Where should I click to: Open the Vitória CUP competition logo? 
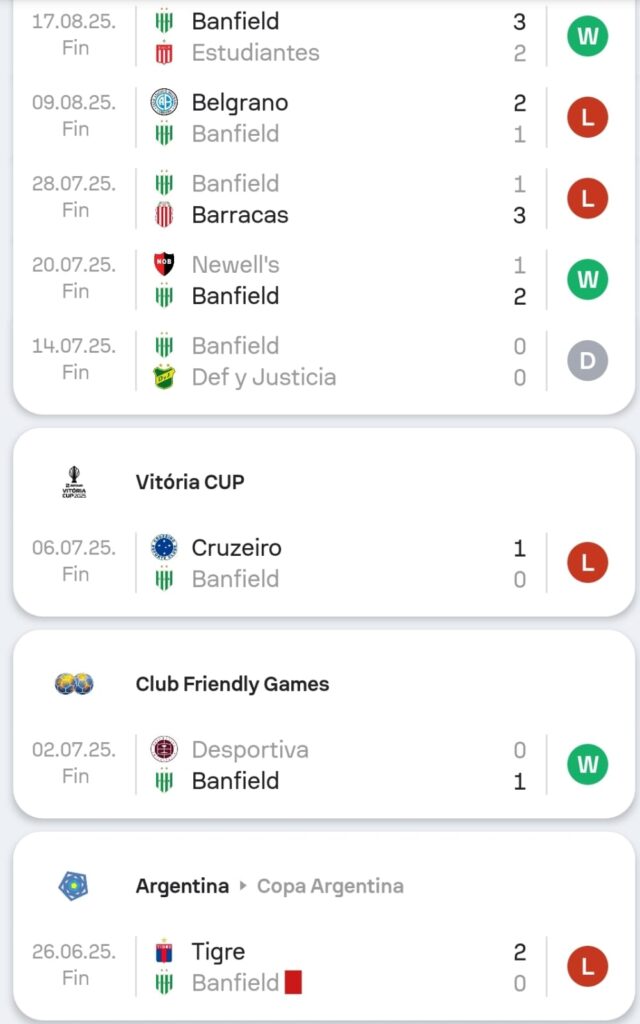[x=75, y=483]
